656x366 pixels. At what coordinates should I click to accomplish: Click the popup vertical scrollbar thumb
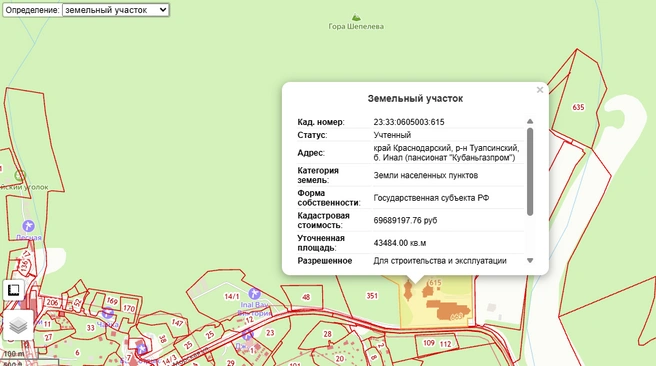click(530, 171)
